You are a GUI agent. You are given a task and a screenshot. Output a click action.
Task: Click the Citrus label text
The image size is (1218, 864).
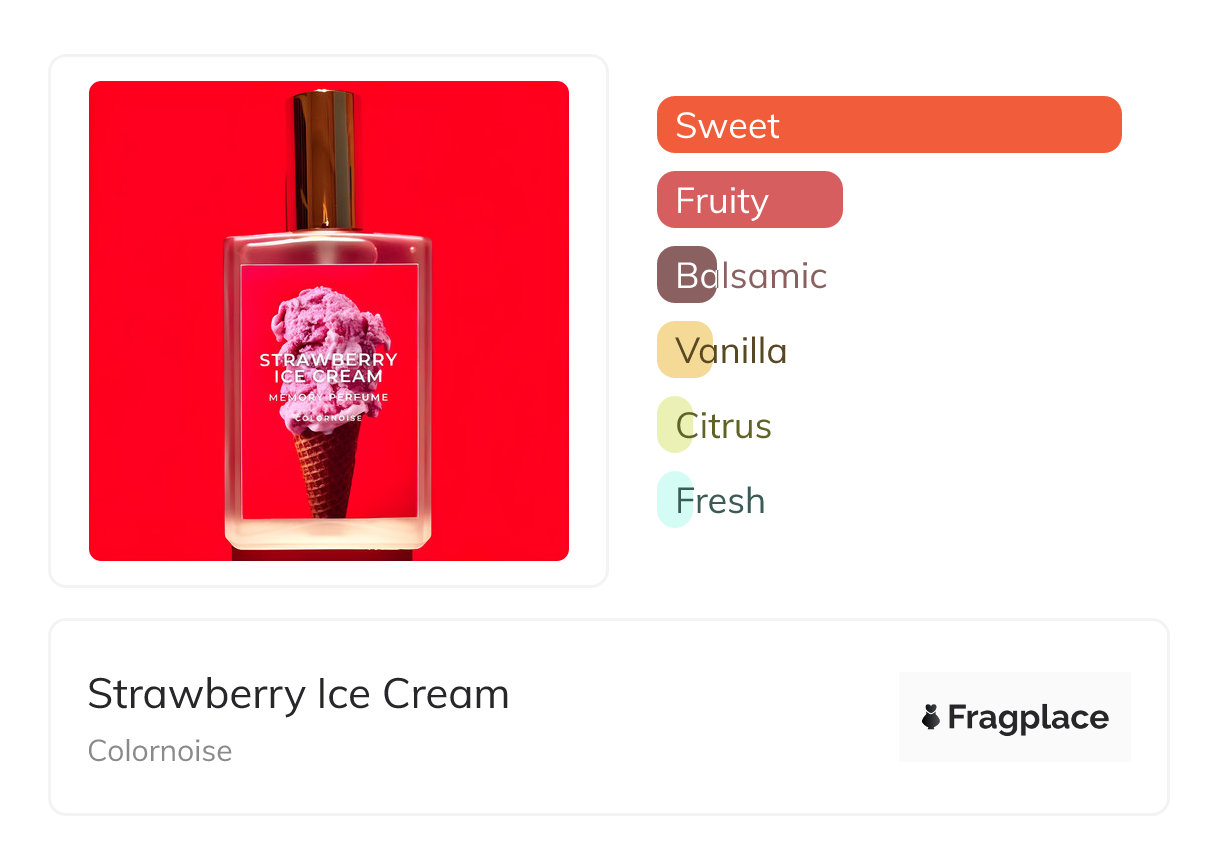[723, 425]
